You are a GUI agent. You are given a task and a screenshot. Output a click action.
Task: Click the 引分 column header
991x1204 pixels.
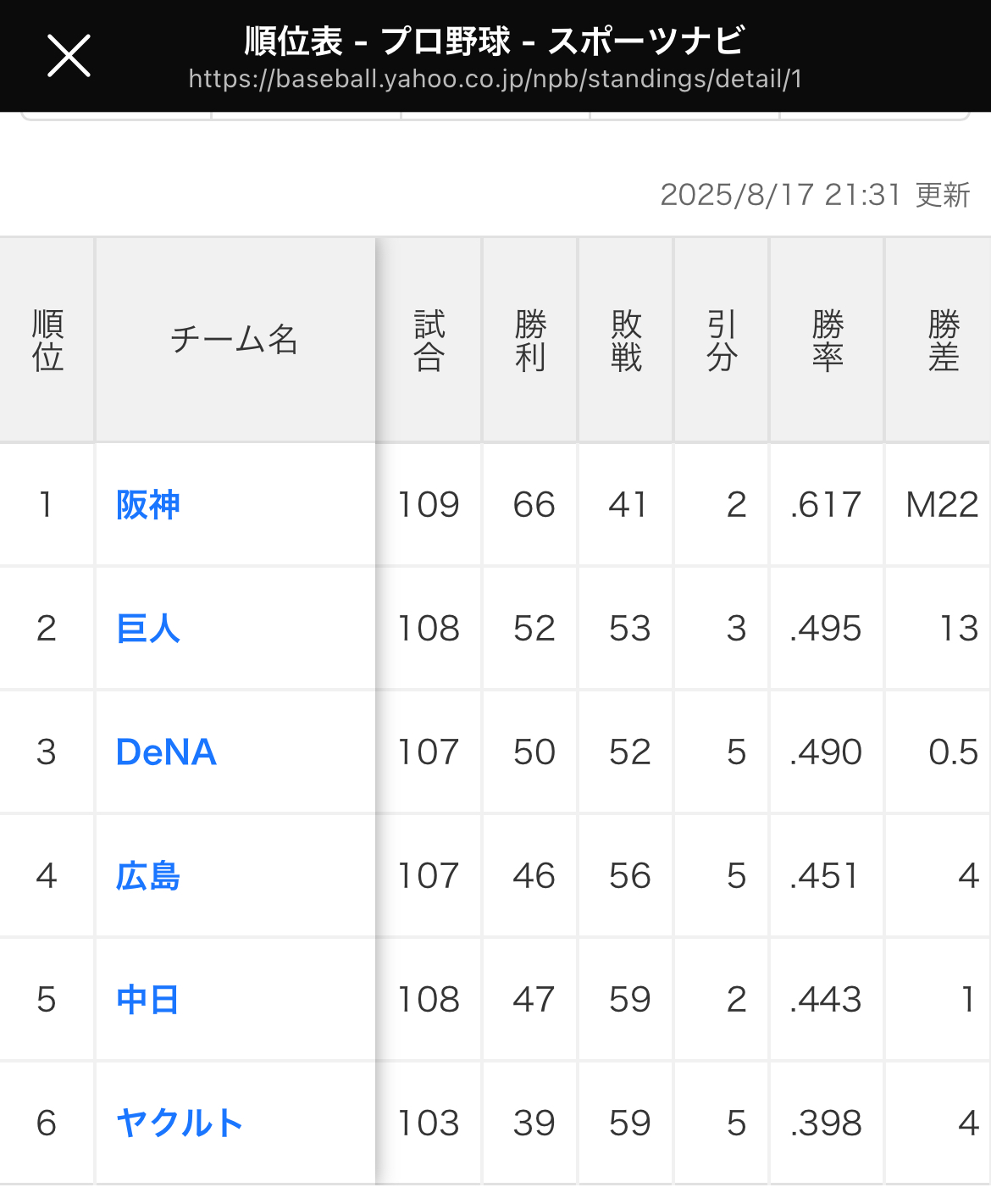[x=722, y=341]
